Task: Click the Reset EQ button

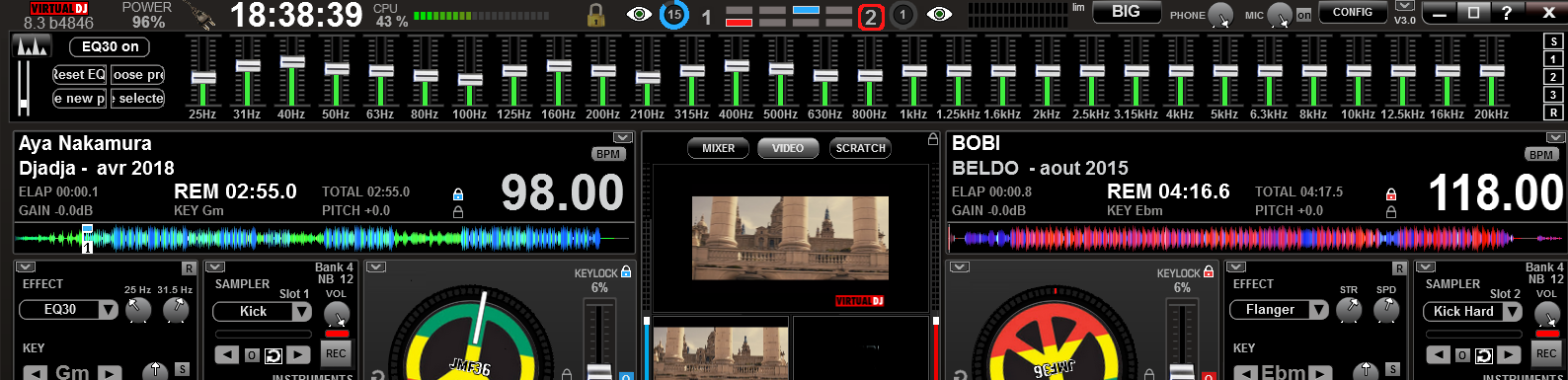Action: [79, 74]
